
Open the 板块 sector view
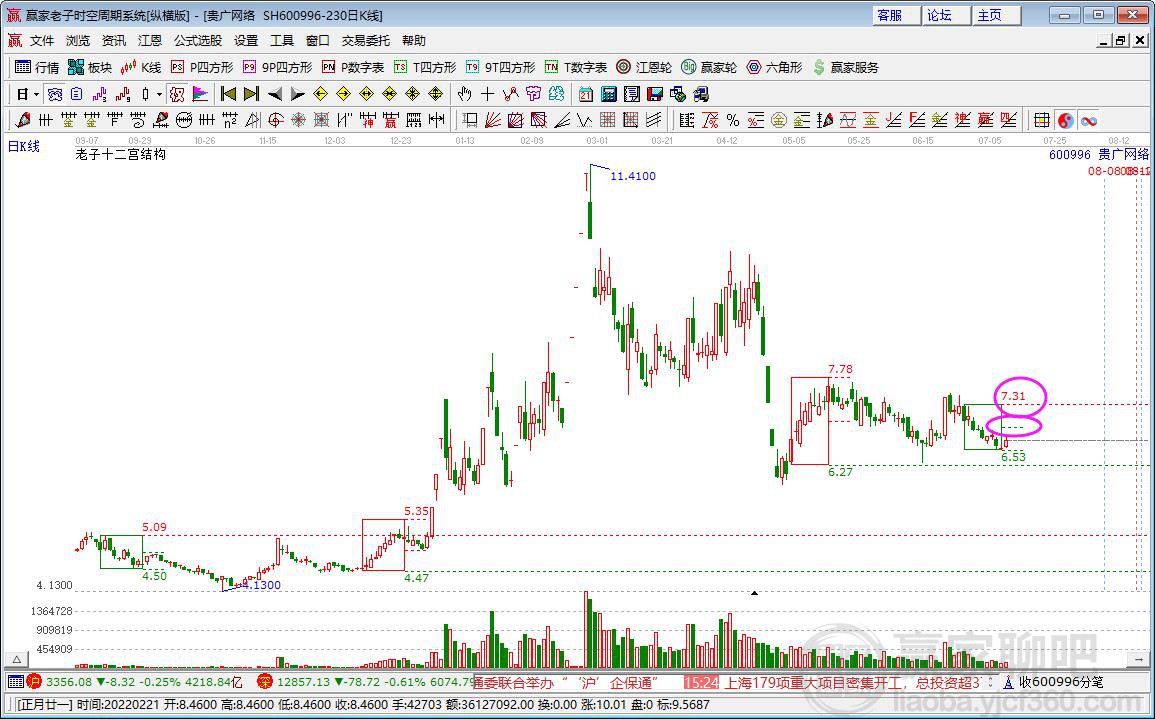[x=90, y=68]
